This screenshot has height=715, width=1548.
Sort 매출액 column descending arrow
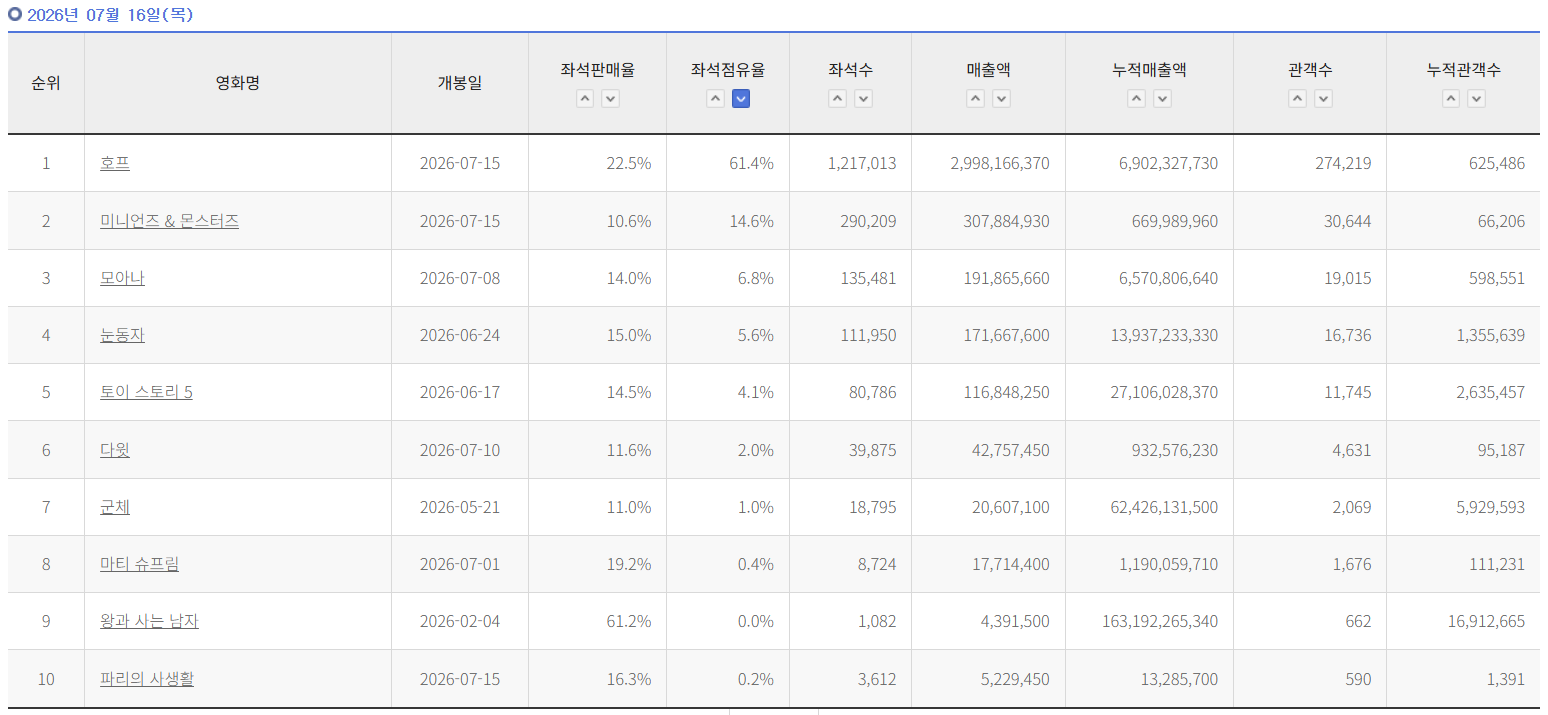[1001, 98]
